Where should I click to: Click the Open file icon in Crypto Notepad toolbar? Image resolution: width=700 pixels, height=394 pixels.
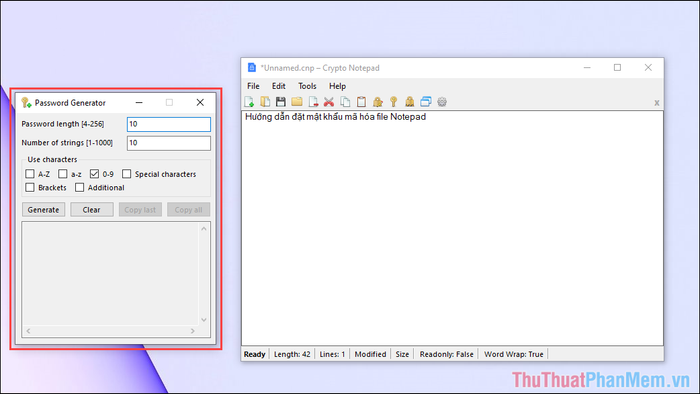coord(265,102)
